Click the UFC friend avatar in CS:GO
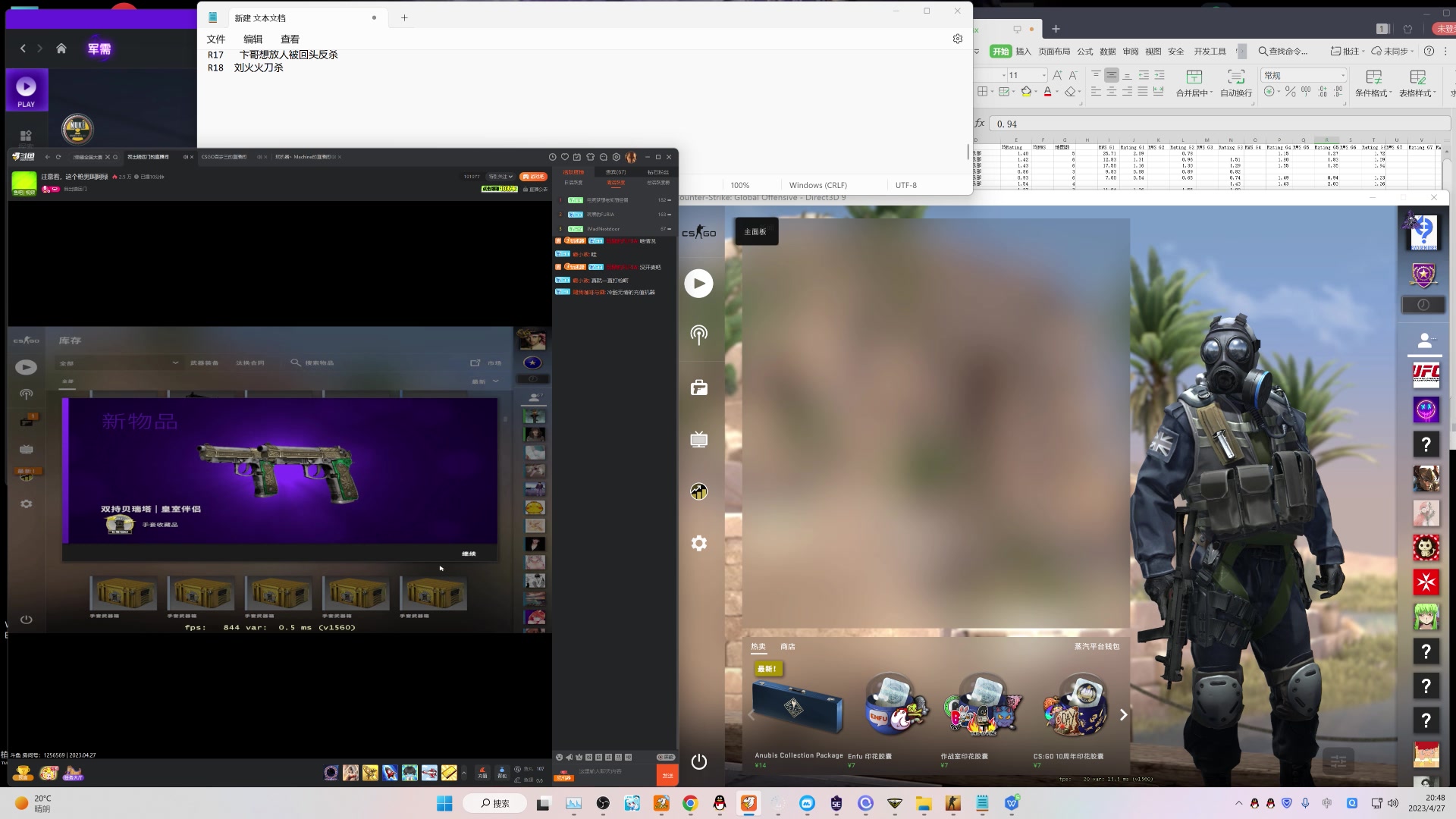This screenshot has width=1456, height=819. point(1426,375)
